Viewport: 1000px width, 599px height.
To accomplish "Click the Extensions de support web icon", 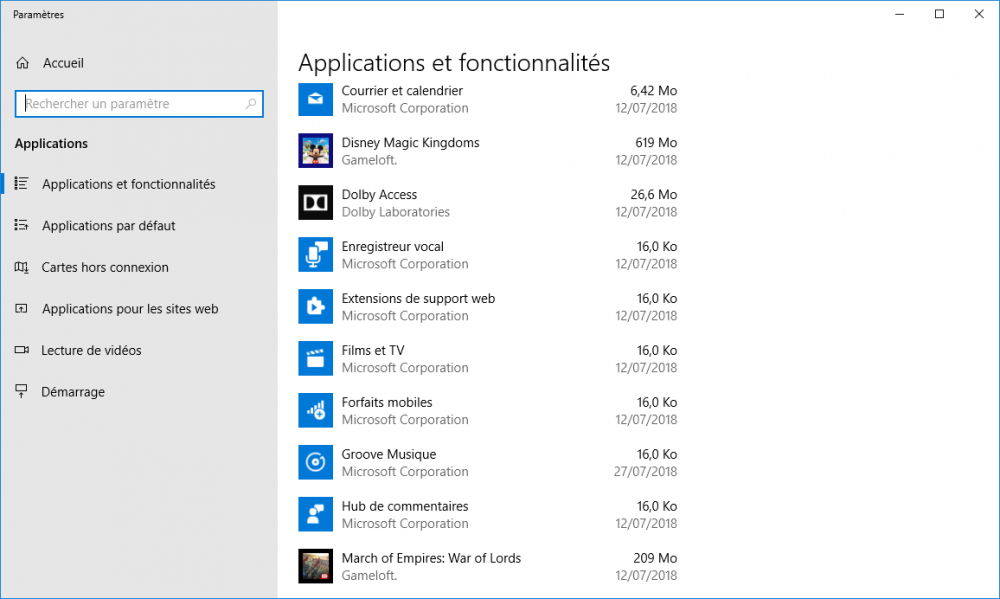I will (315, 307).
